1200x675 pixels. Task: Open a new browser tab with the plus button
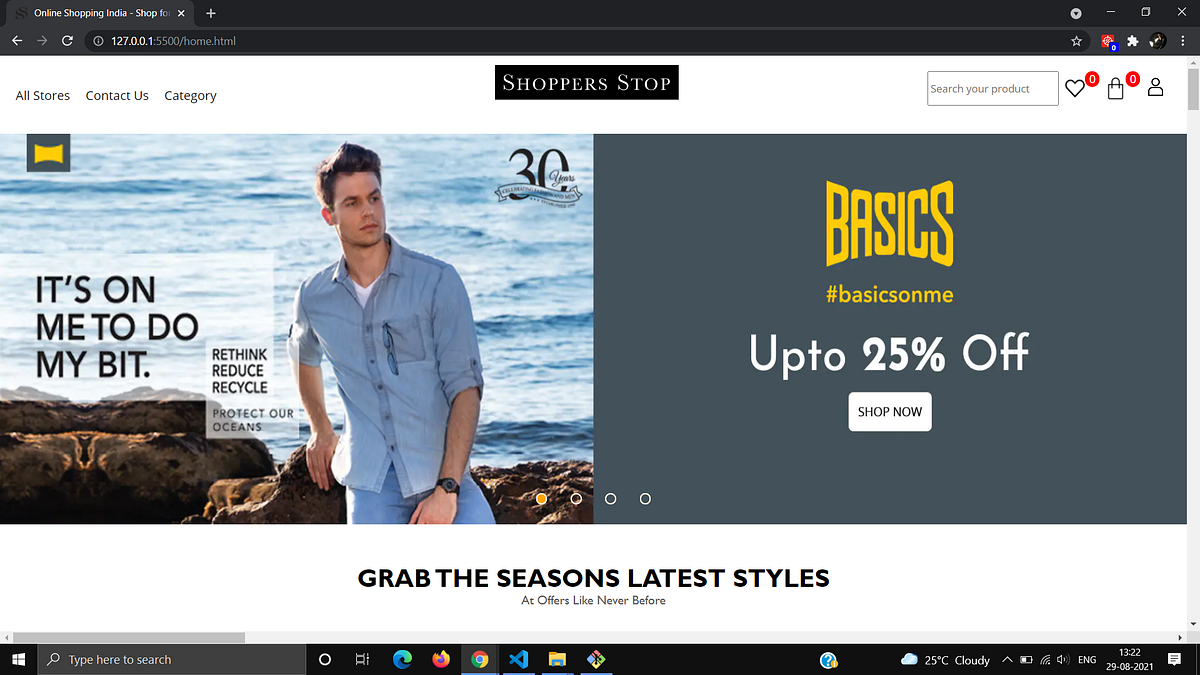click(211, 13)
